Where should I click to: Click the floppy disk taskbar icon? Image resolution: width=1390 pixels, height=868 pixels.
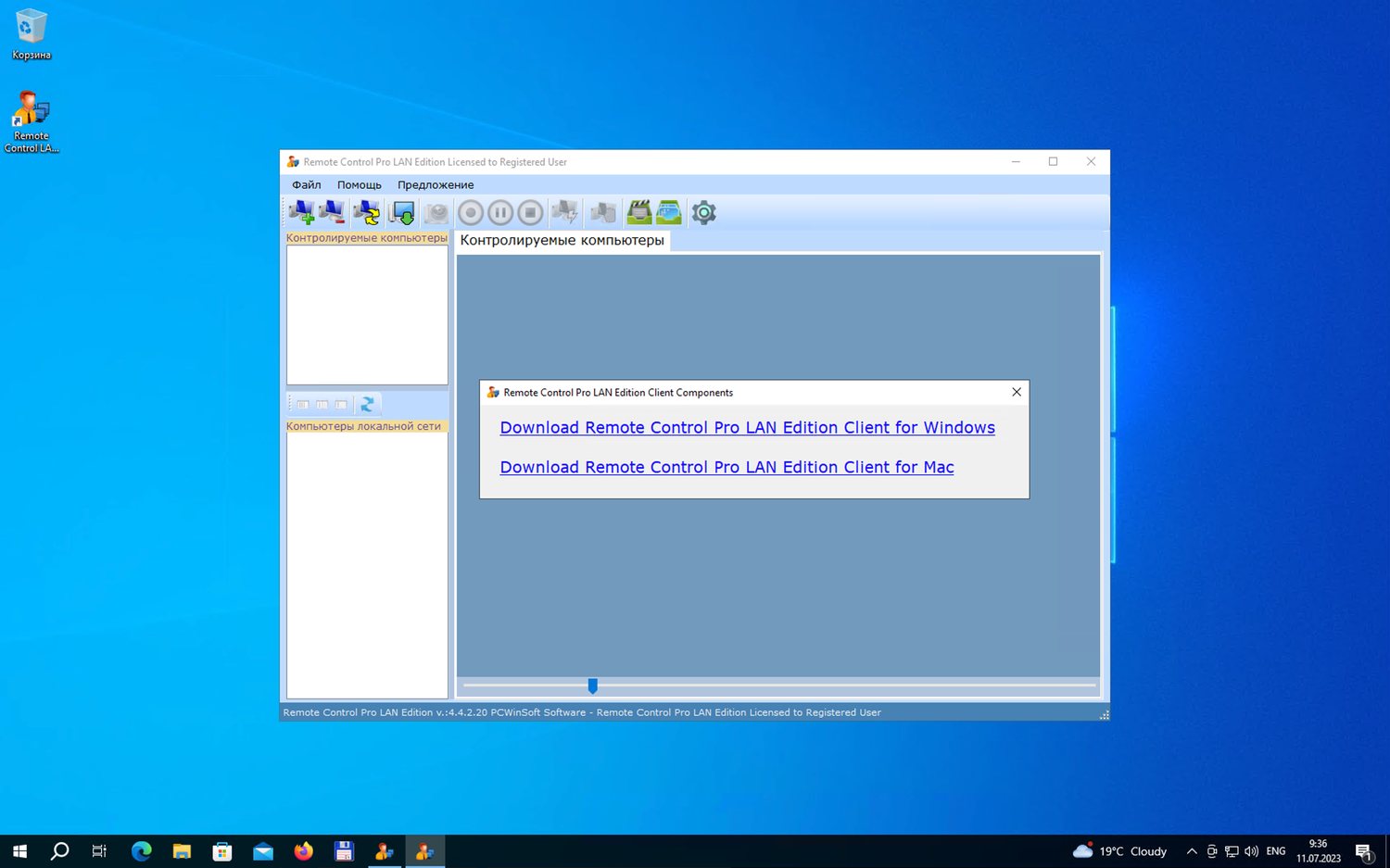point(344,851)
